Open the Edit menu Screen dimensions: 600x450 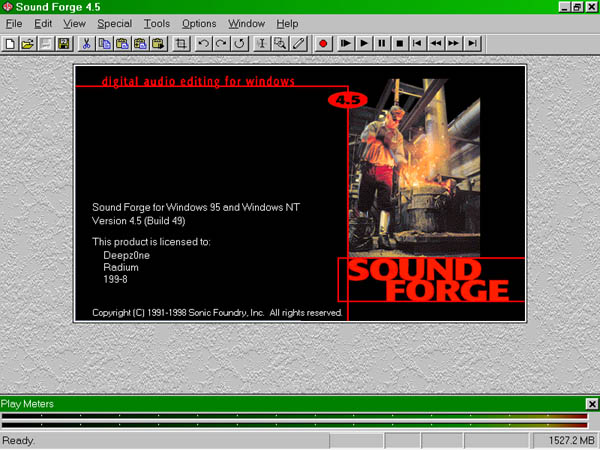coord(43,24)
